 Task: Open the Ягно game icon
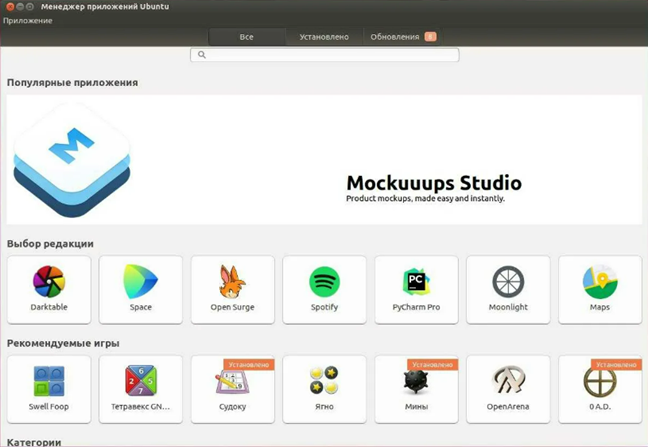coord(324,380)
